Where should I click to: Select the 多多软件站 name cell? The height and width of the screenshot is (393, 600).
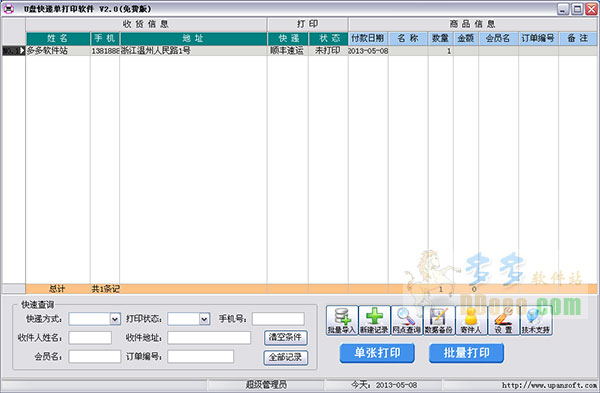(58, 51)
